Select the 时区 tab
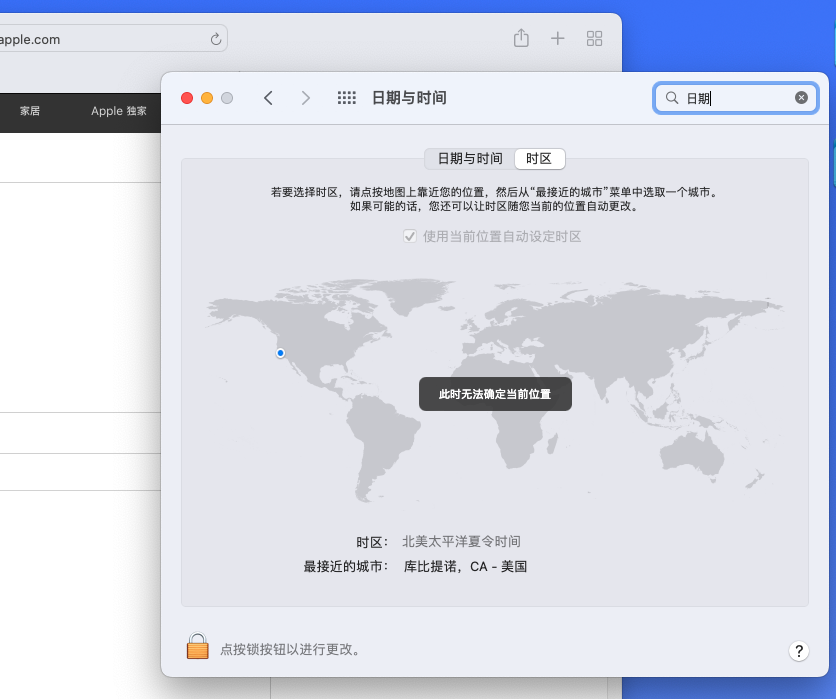This screenshot has width=836, height=699. (539, 158)
